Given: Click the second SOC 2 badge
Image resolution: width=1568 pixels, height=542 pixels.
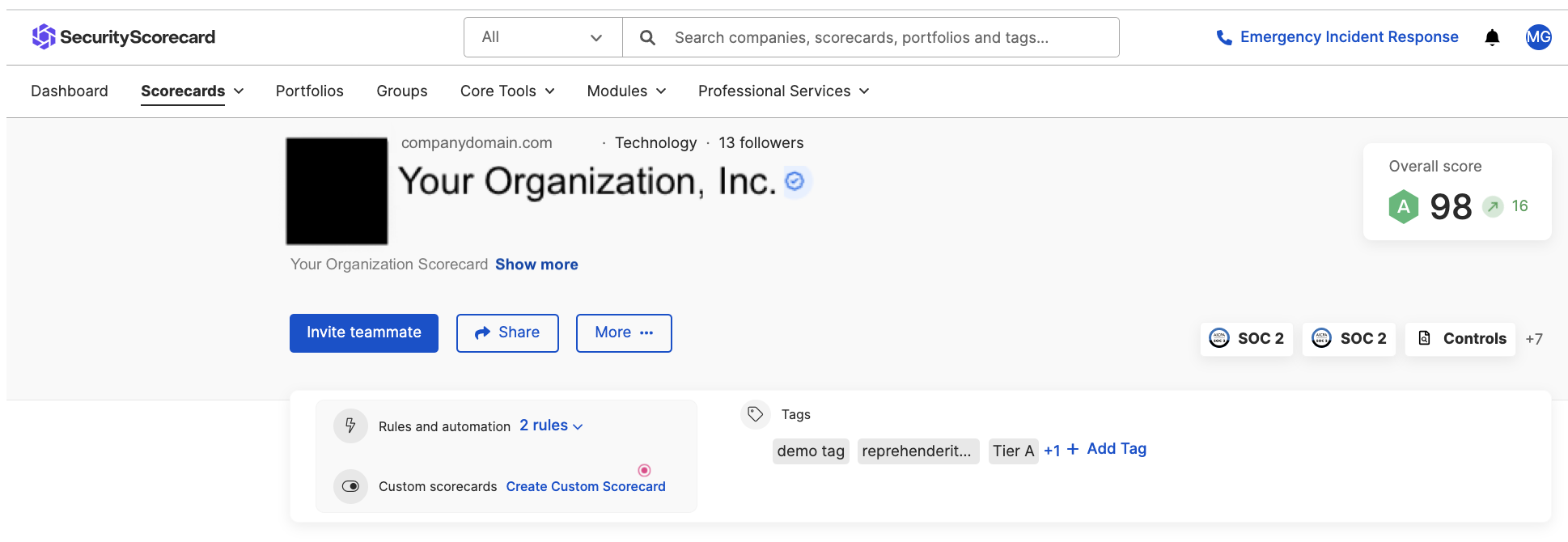Looking at the screenshot, I should [x=1349, y=338].
